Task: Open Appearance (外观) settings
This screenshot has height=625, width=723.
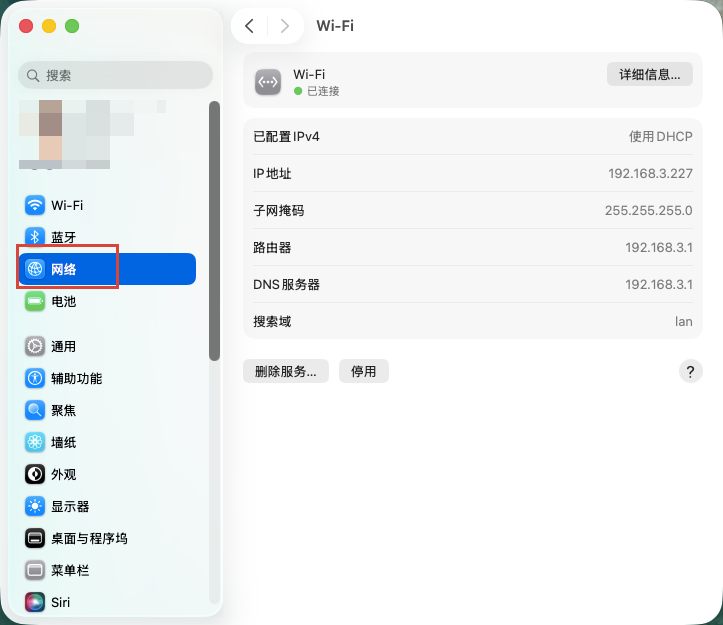Action: 111,474
